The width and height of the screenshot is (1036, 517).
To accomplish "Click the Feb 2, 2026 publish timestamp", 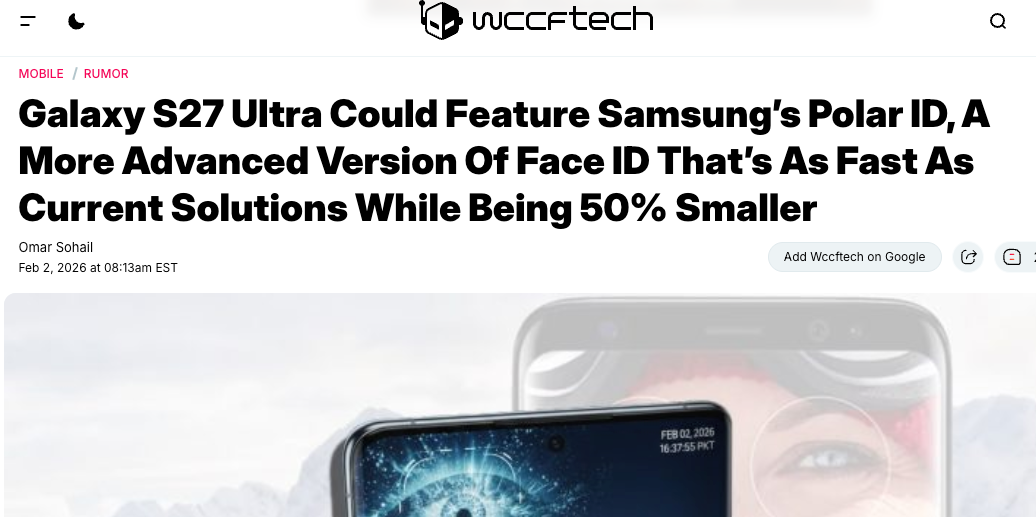I will [98, 268].
